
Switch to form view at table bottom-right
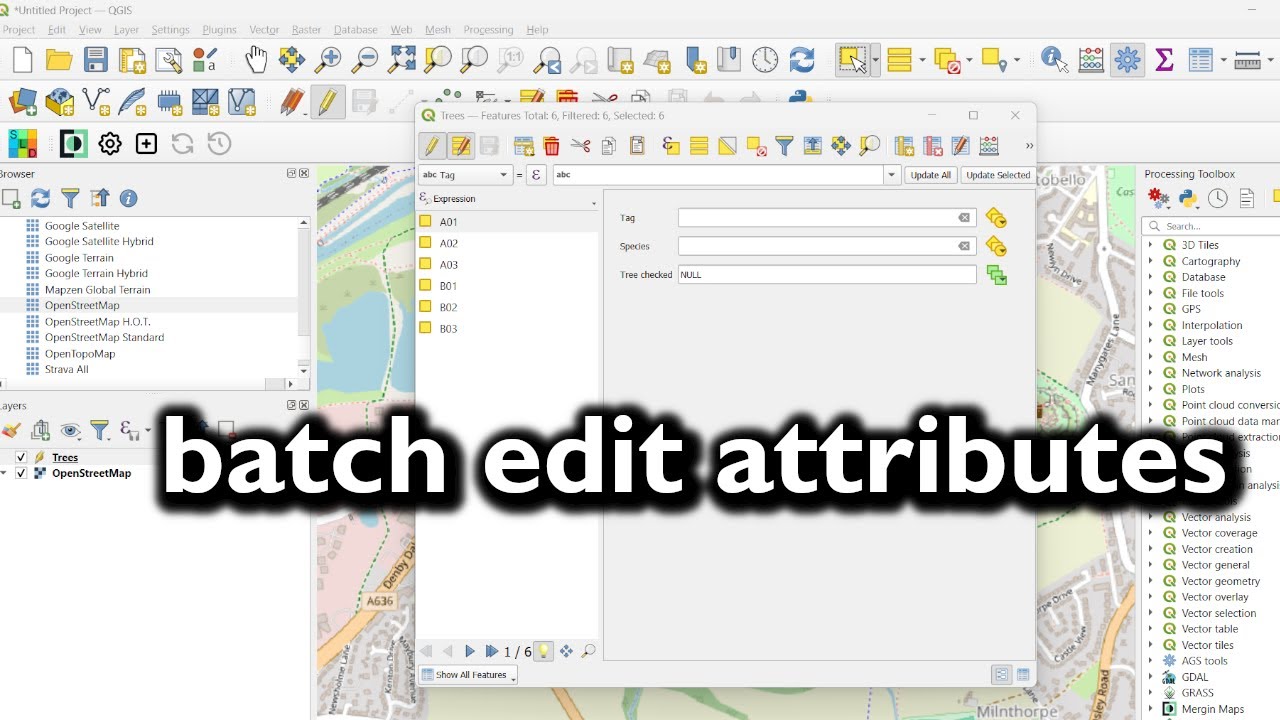[1002, 675]
